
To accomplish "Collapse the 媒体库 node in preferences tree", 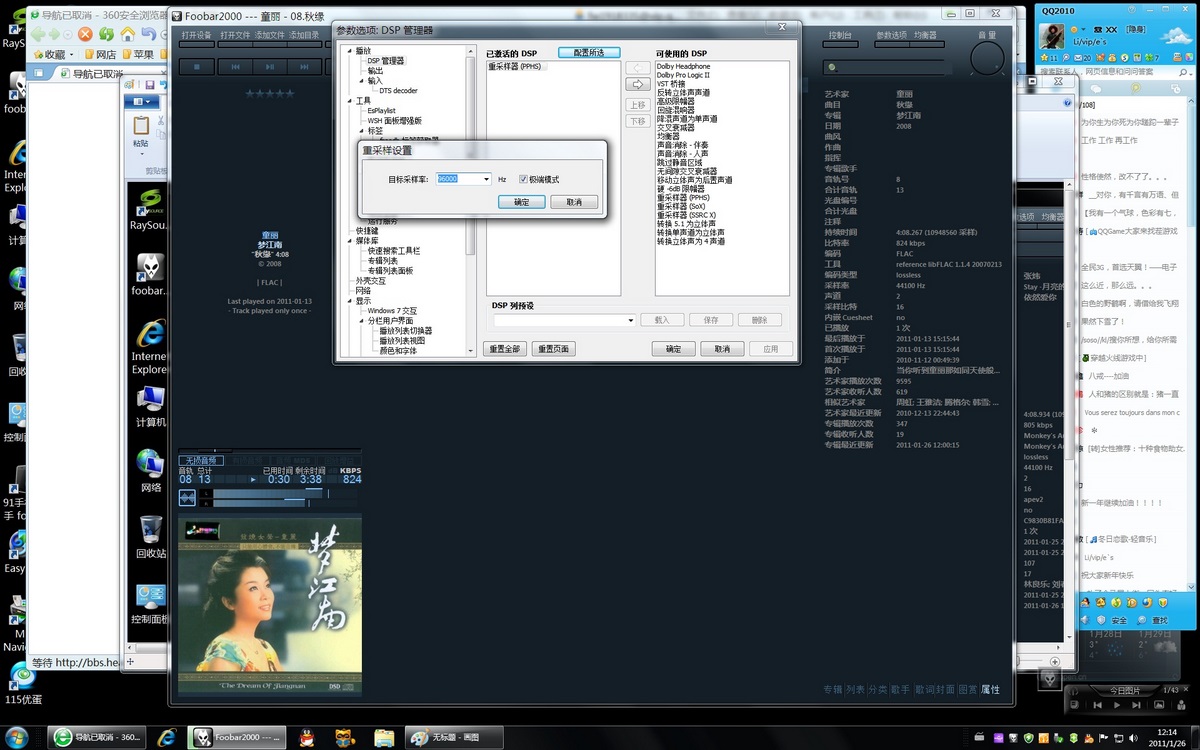I will click(x=350, y=241).
